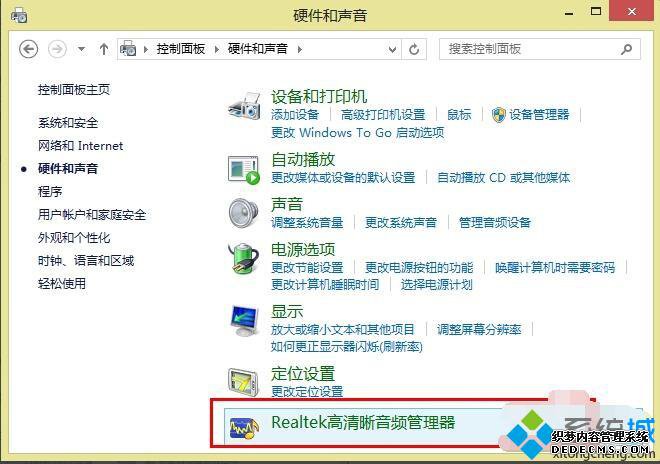Open the Realtek audio manager icon
Viewport: 660px width, 464px height.
pyautogui.click(x=244, y=428)
